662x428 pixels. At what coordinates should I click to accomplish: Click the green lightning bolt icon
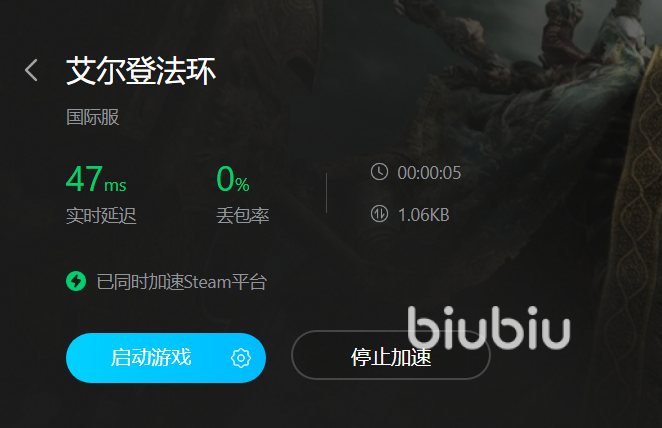[x=76, y=281]
